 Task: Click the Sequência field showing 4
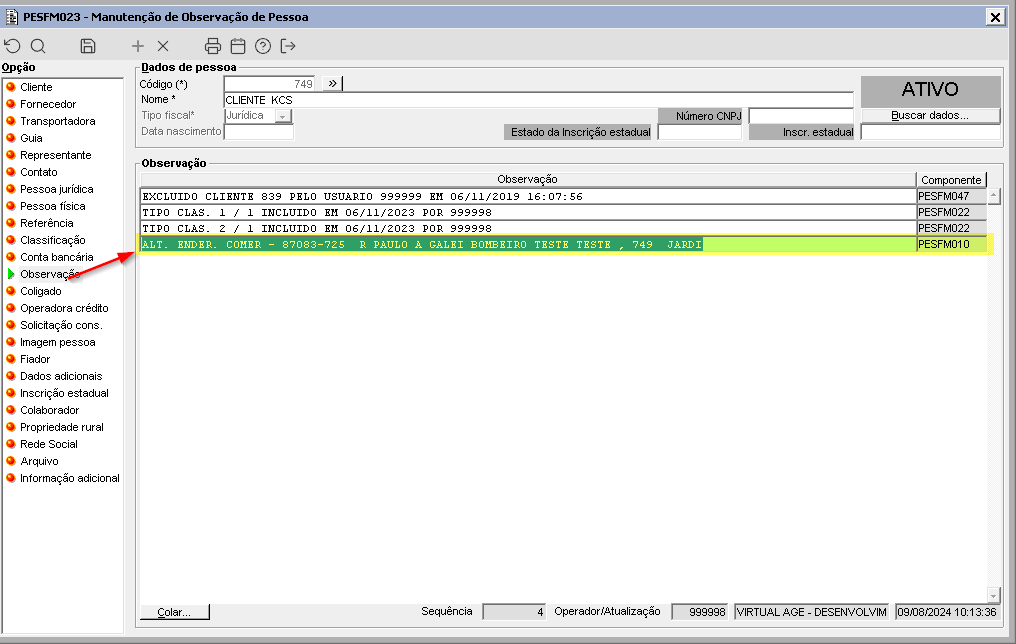514,612
